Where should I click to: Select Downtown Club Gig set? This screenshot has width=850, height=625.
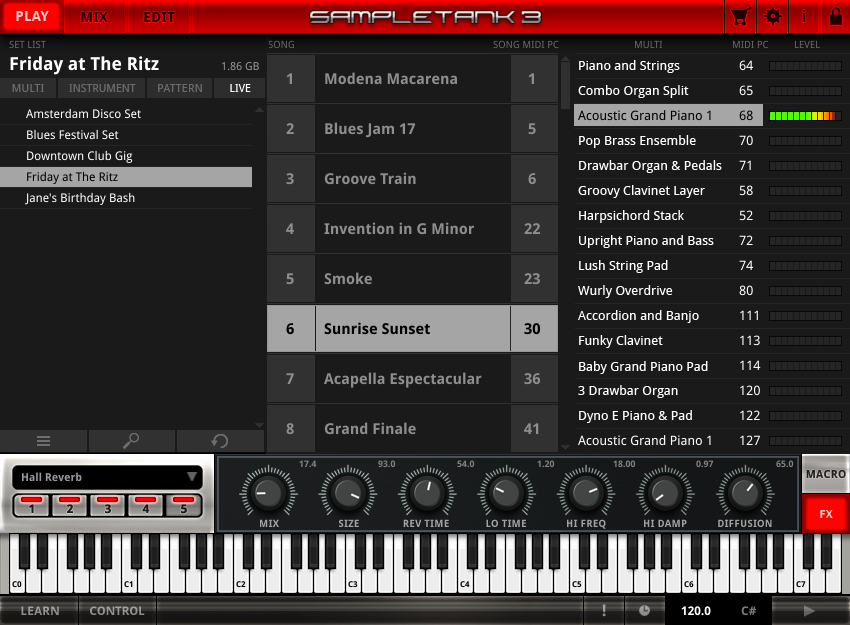[x=126, y=156]
